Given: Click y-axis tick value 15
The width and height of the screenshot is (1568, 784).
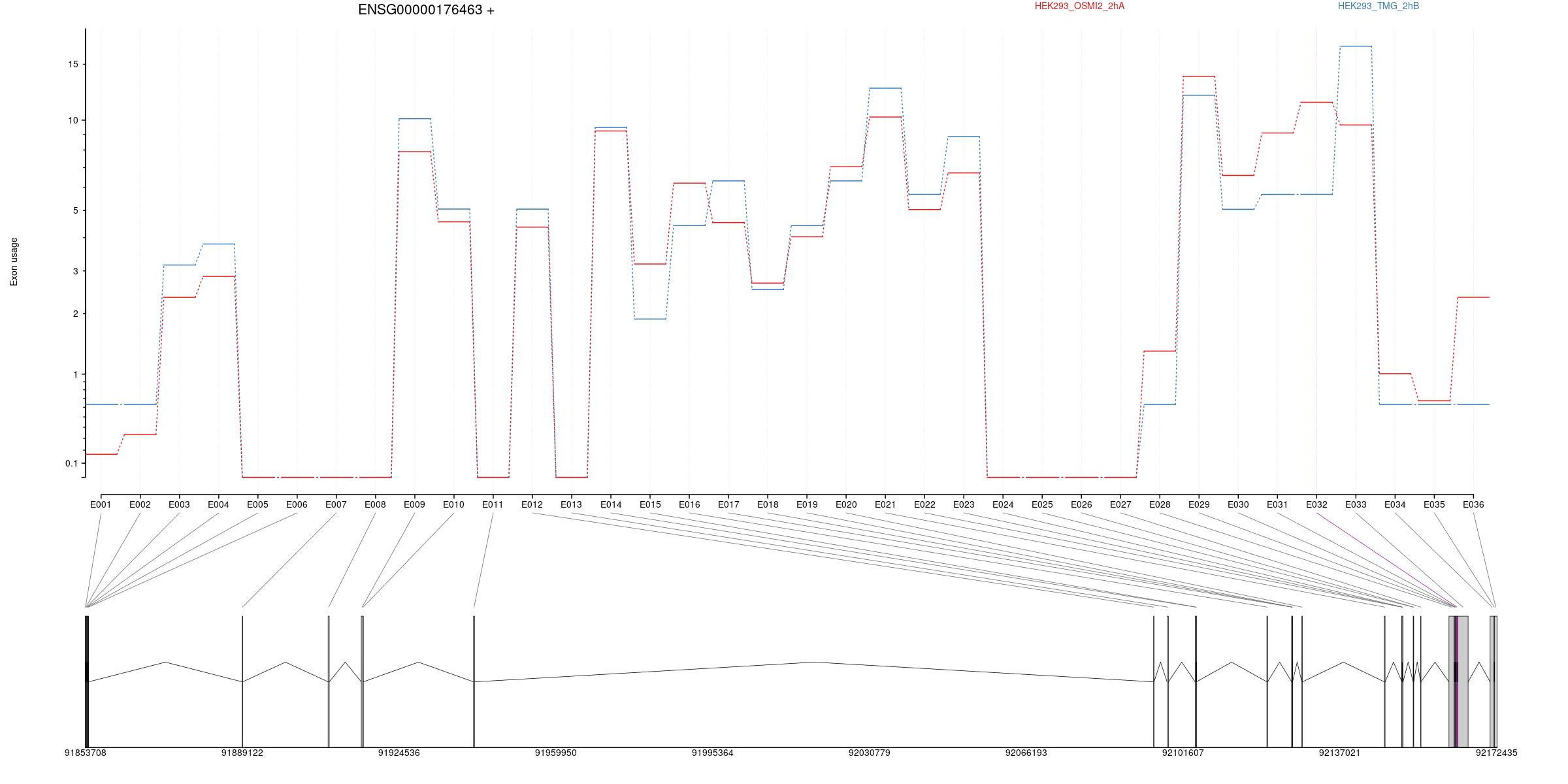Looking at the screenshot, I should coord(73,64).
